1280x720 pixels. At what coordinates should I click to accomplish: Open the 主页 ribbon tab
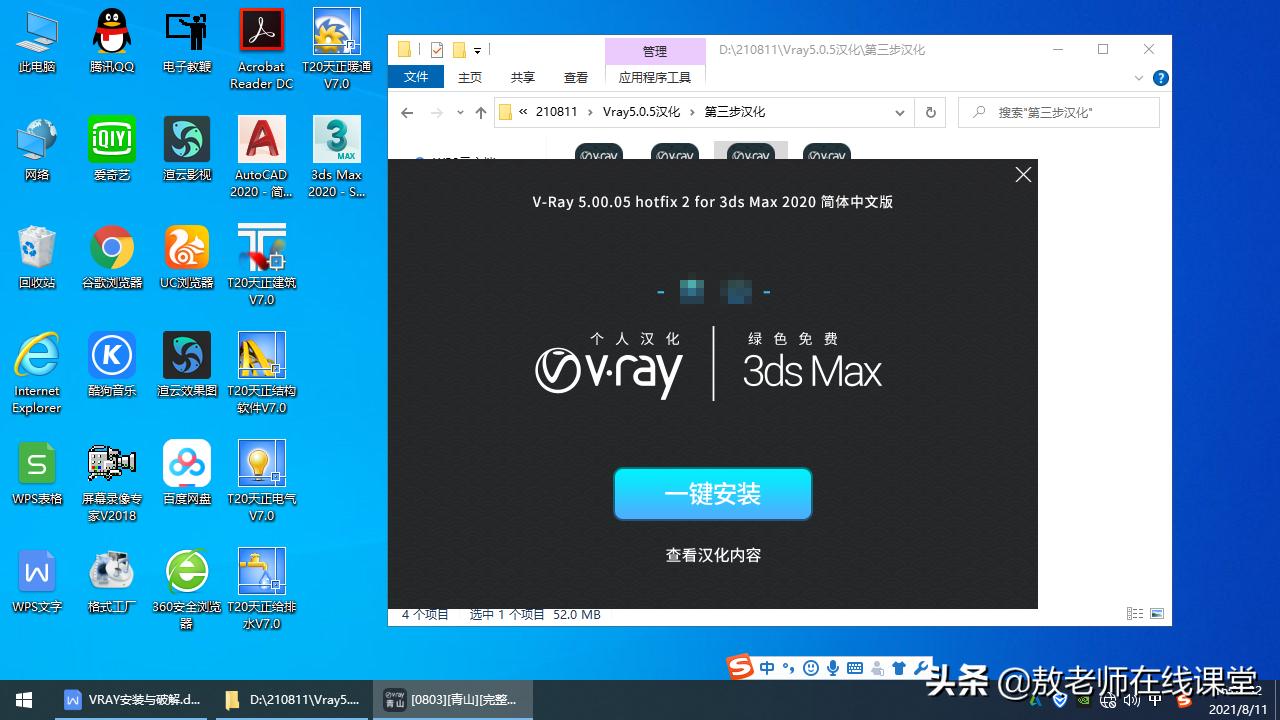tap(469, 77)
